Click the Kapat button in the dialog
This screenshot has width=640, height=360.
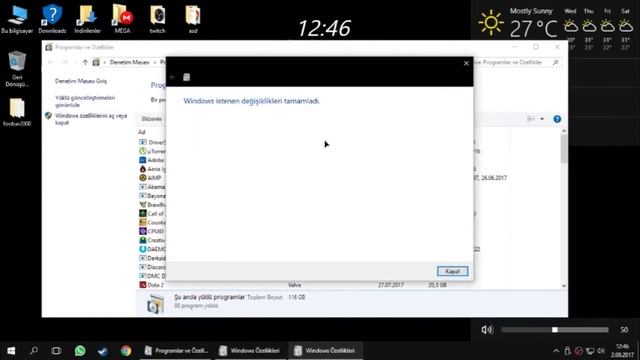click(x=452, y=271)
